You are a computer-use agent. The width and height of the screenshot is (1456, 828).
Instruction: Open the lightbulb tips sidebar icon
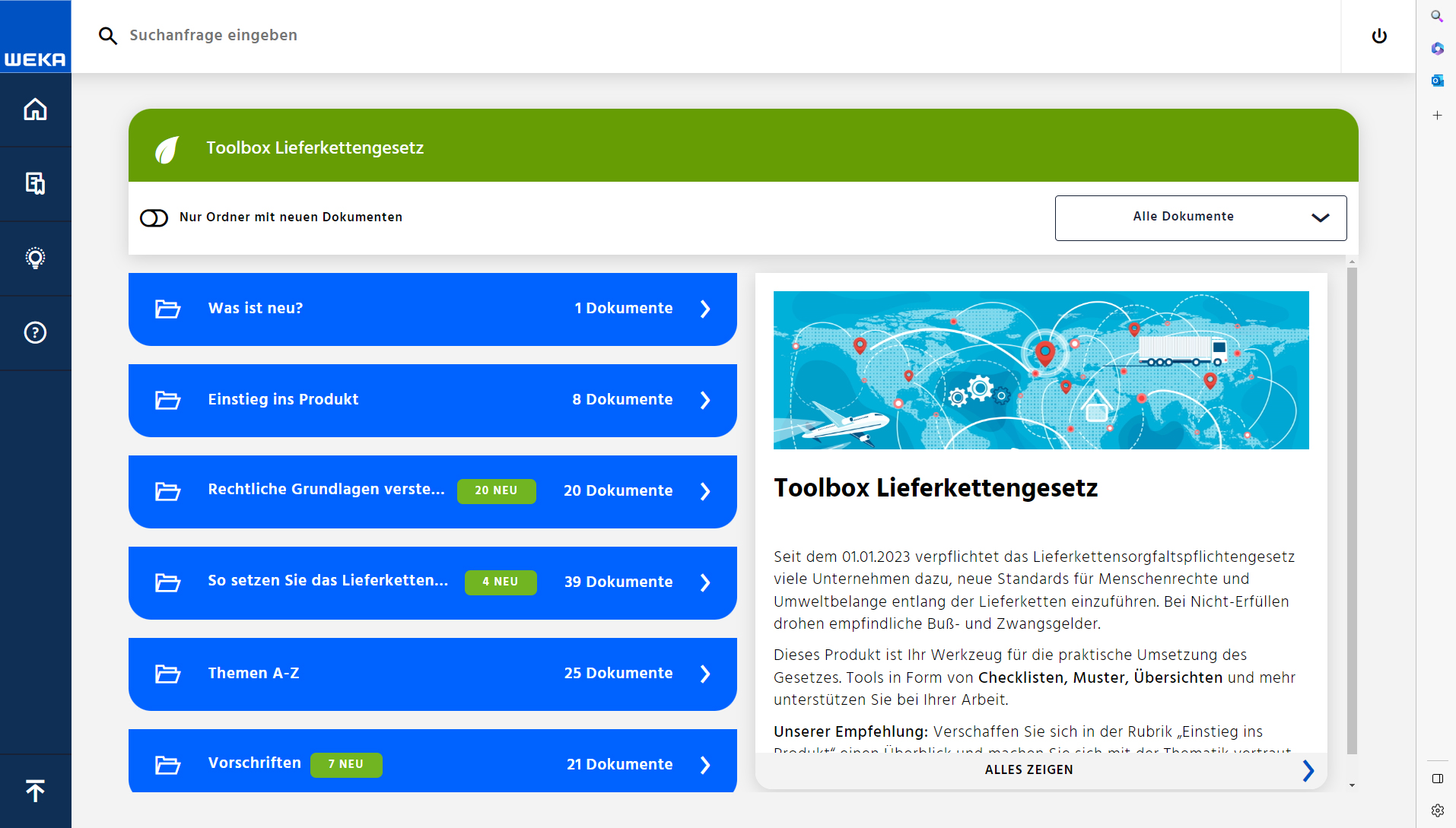pos(35,258)
